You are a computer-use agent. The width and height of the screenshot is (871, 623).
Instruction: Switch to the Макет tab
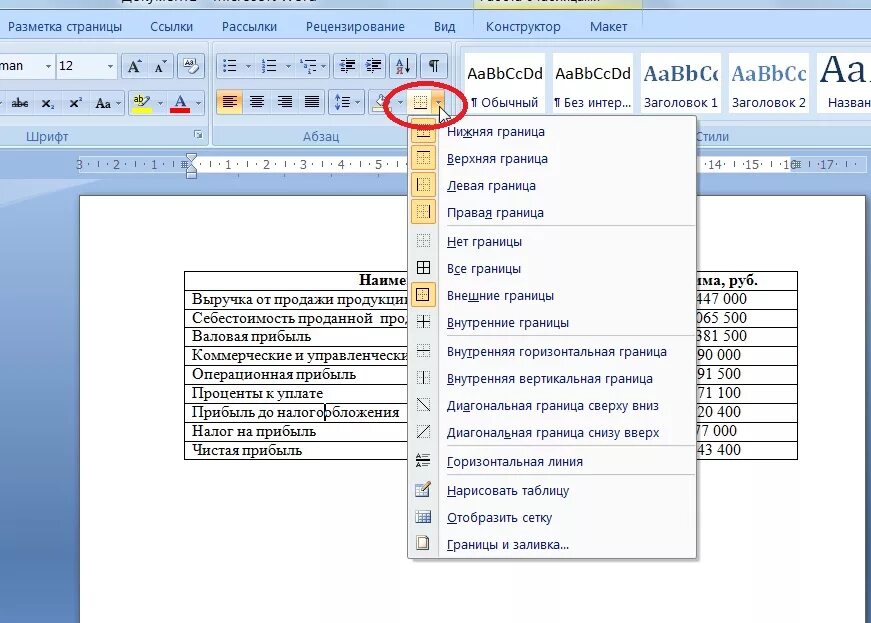point(608,27)
